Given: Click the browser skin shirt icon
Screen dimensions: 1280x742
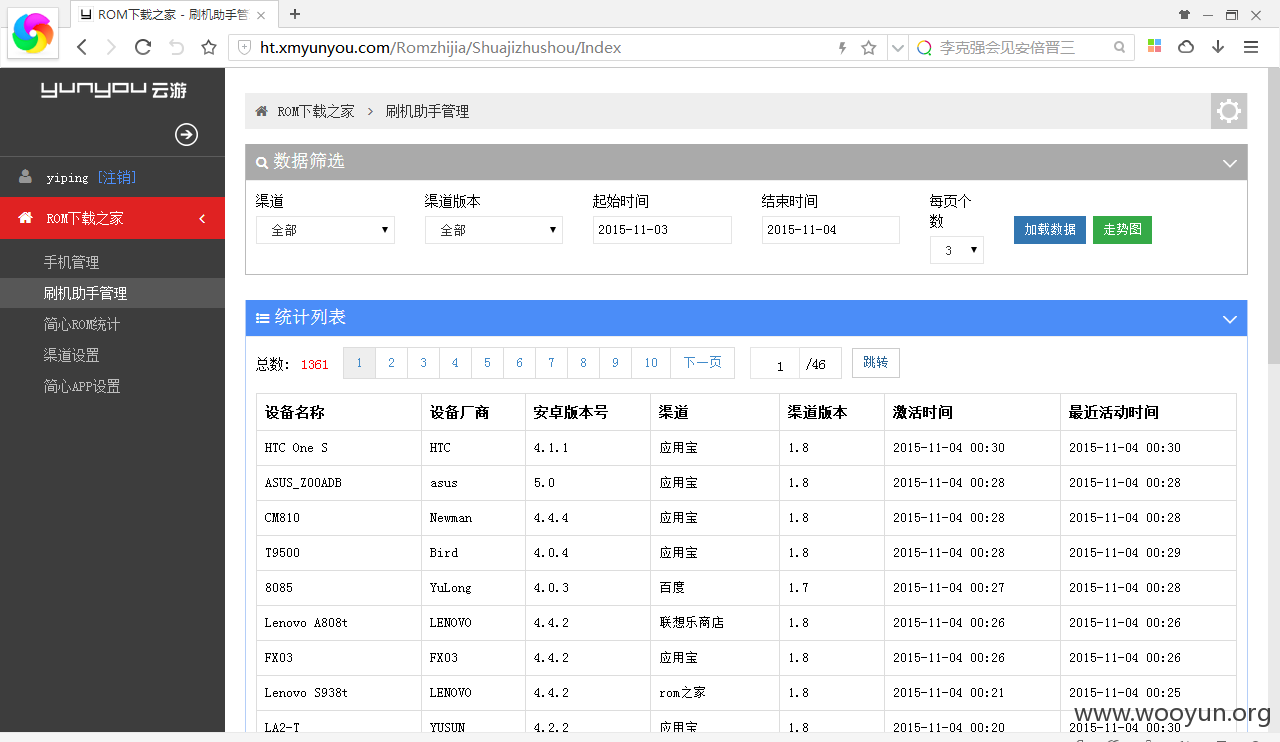Looking at the screenshot, I should tap(1185, 15).
